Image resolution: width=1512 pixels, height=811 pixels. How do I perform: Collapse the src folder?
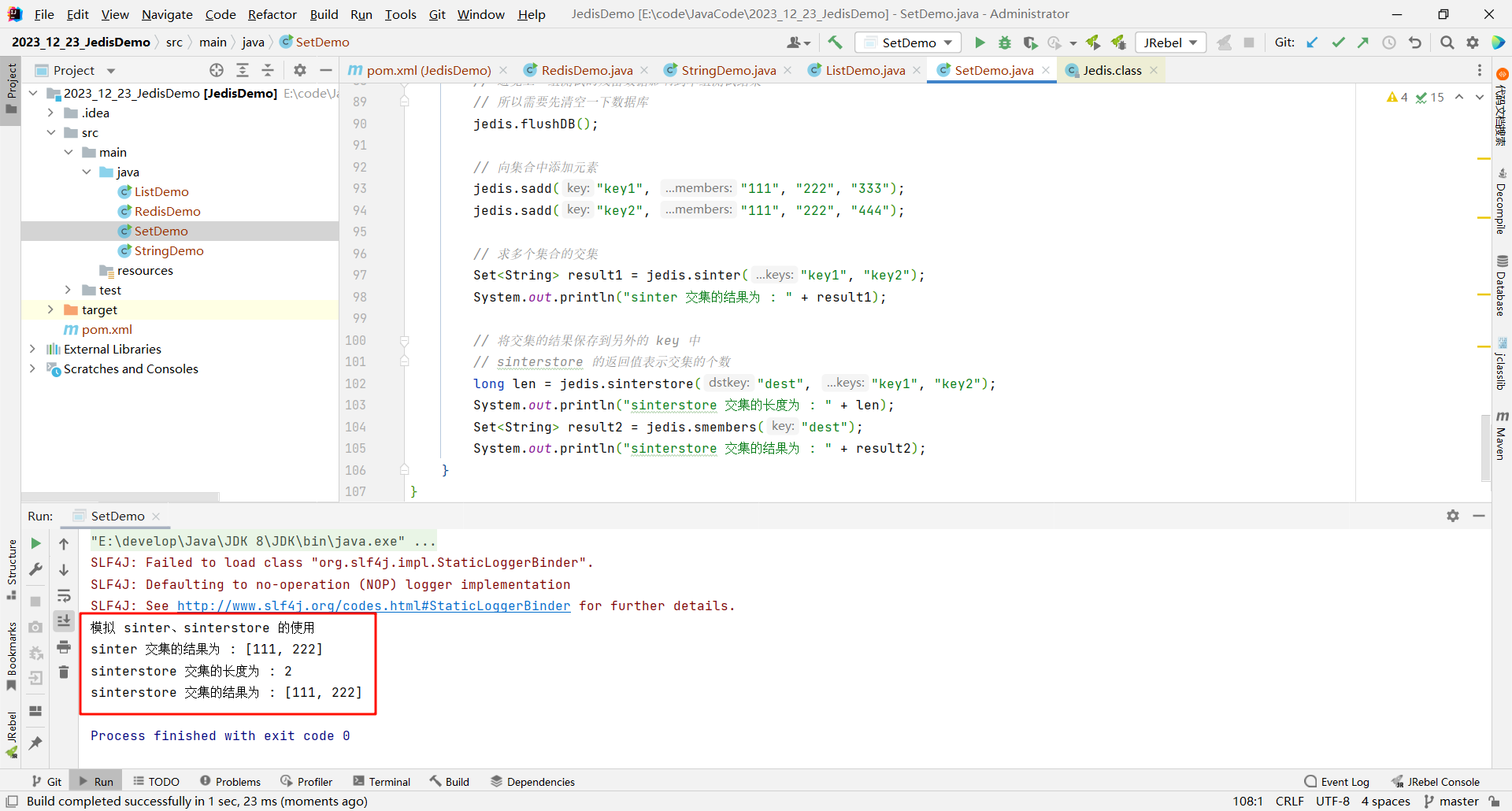coord(50,132)
